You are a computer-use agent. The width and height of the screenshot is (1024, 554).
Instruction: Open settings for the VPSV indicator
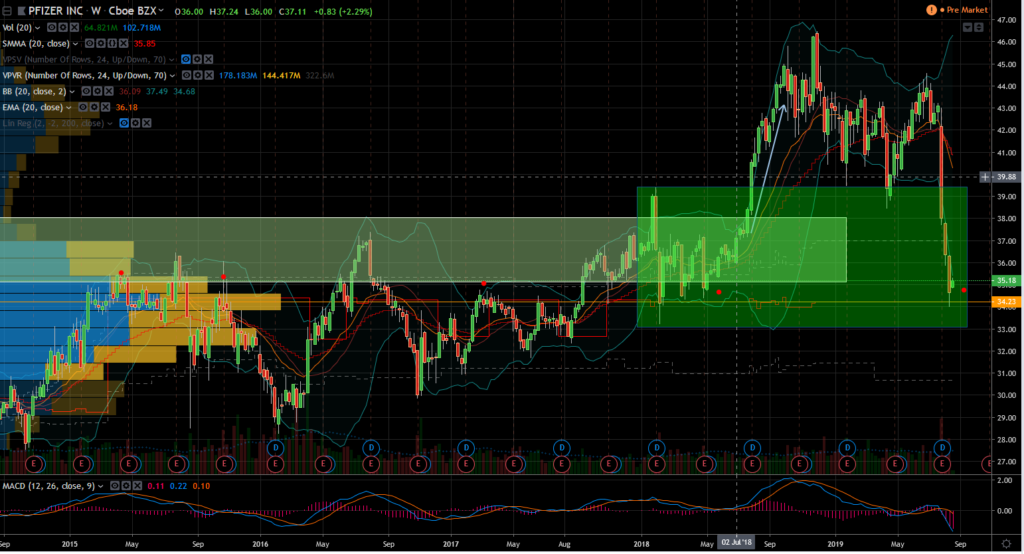[x=197, y=59]
